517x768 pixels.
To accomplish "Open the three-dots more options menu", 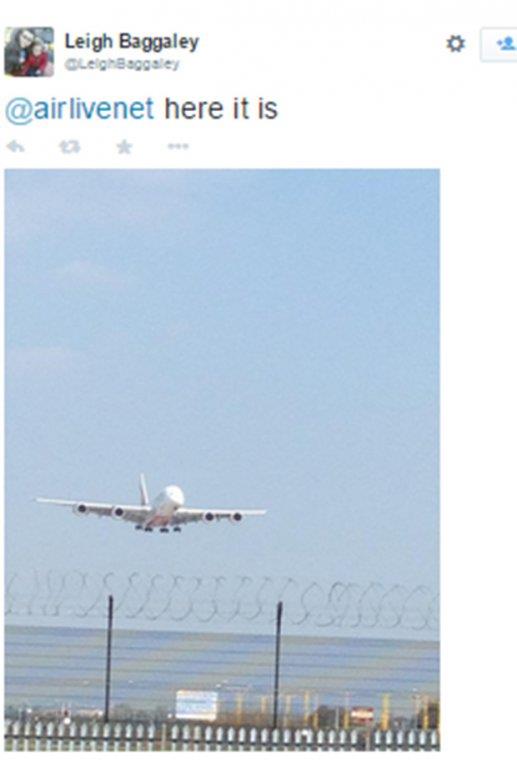I will point(178,146).
